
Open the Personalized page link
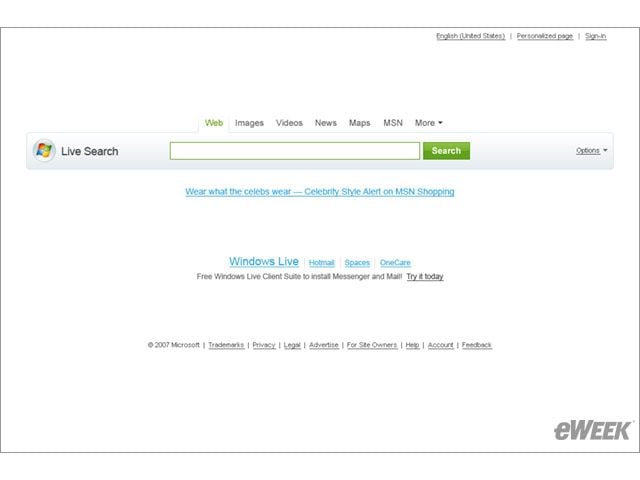pos(544,36)
